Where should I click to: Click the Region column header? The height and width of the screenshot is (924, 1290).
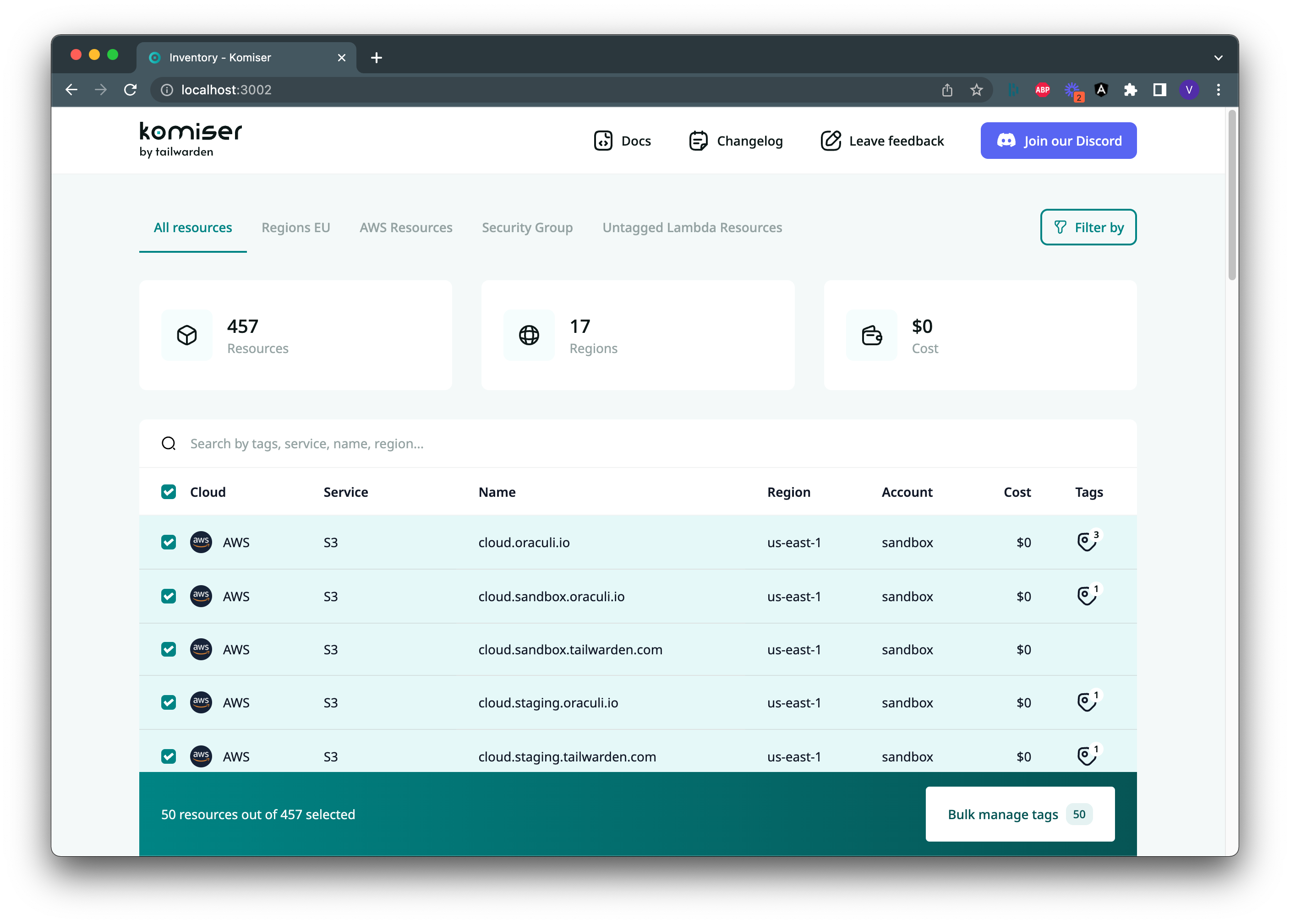(788, 492)
